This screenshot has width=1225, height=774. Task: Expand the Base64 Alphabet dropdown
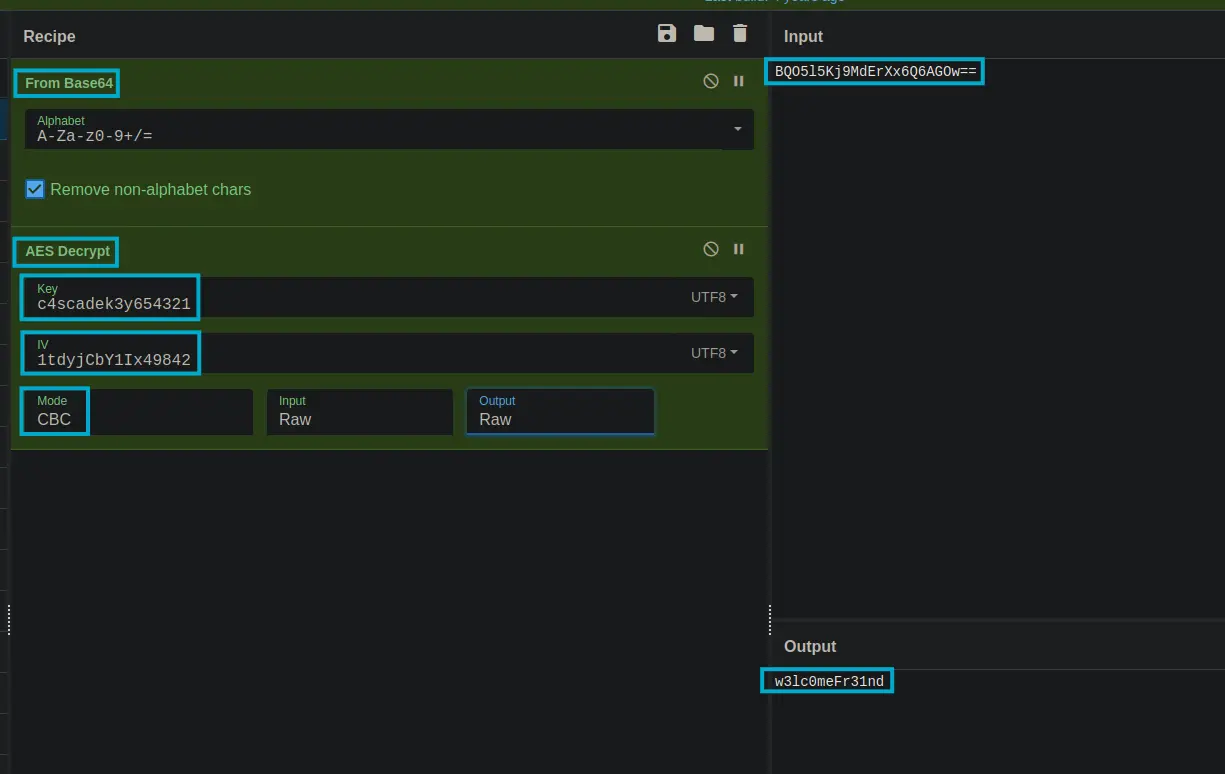[x=737, y=129]
